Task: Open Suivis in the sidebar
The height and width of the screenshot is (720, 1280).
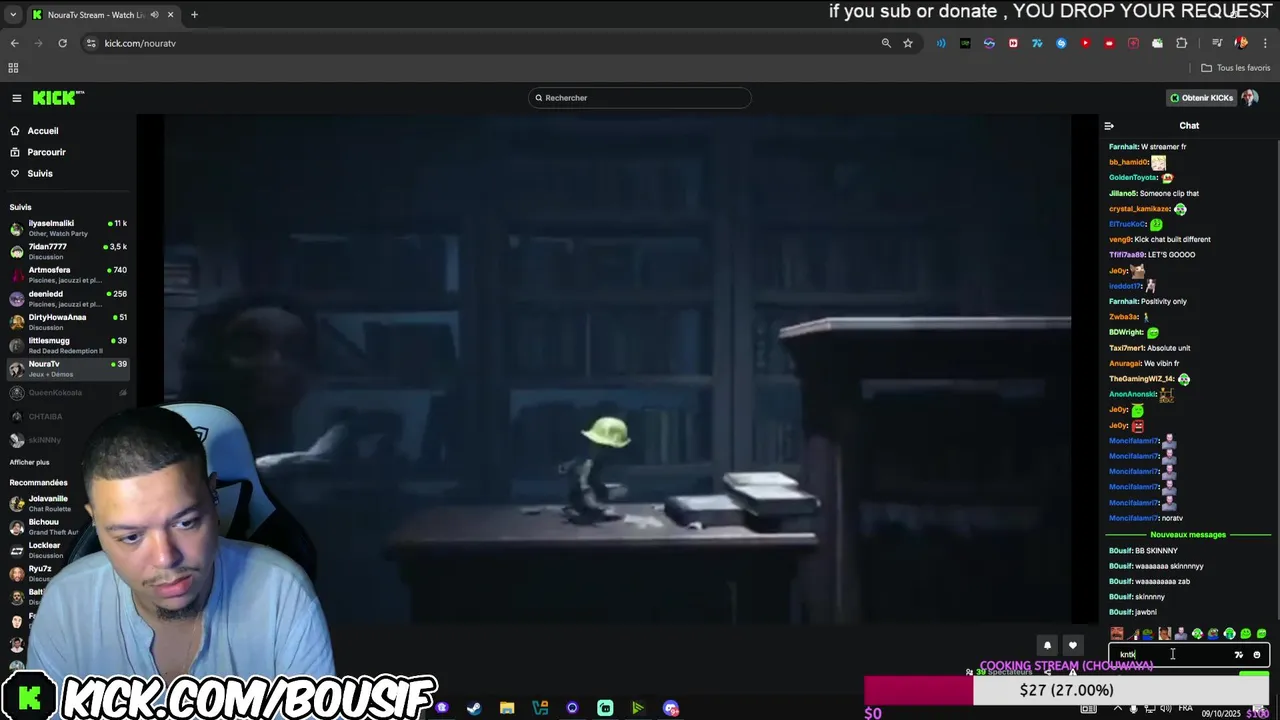Action: [x=40, y=174]
